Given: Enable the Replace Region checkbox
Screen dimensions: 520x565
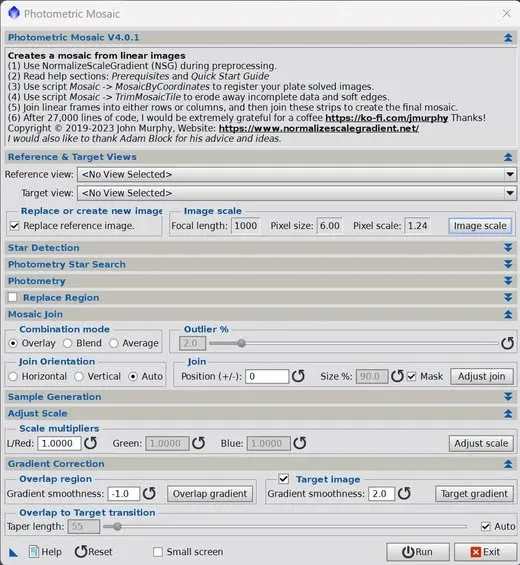Looking at the screenshot, I should 13,297.
